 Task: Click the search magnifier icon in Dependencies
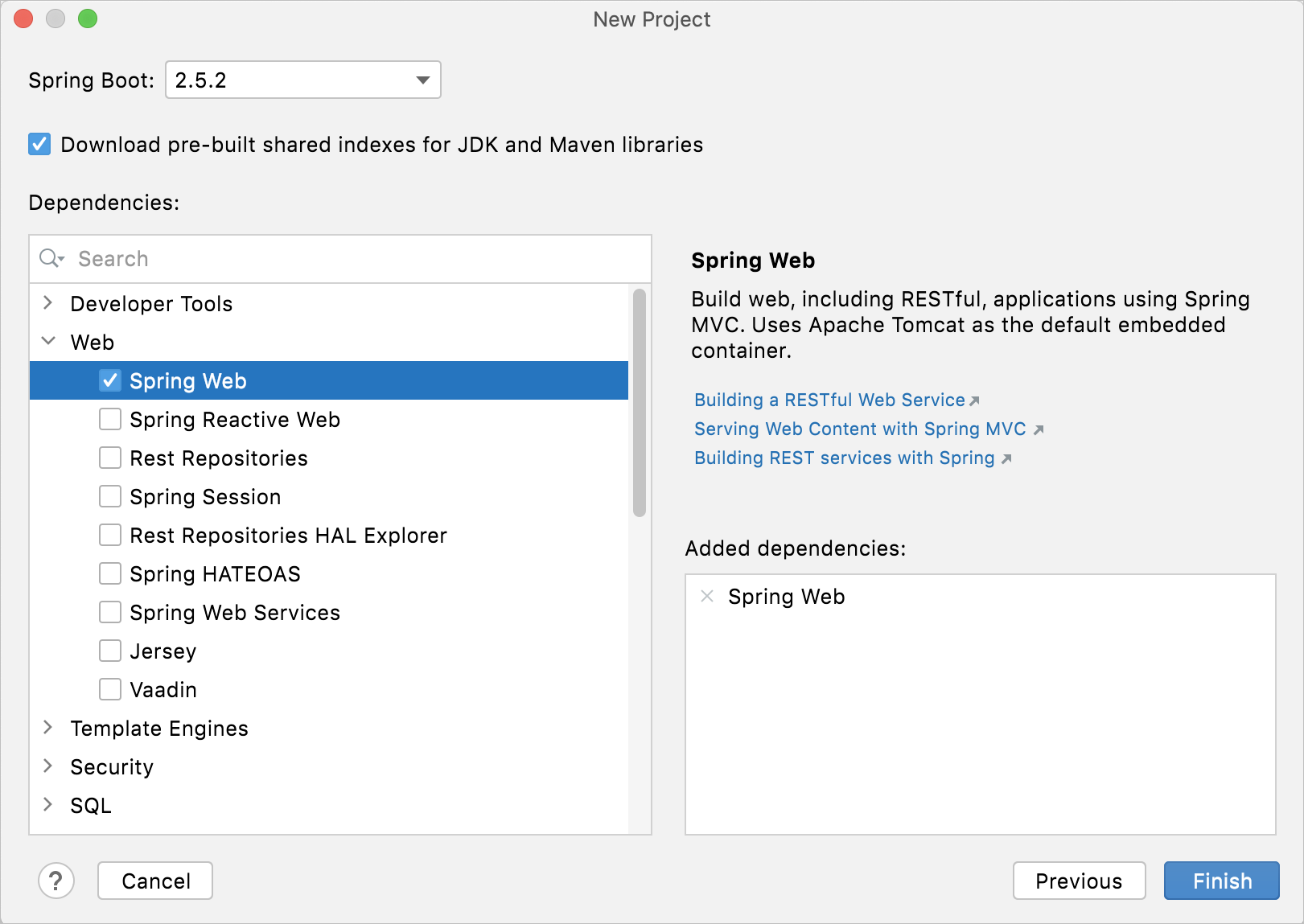(x=52, y=259)
